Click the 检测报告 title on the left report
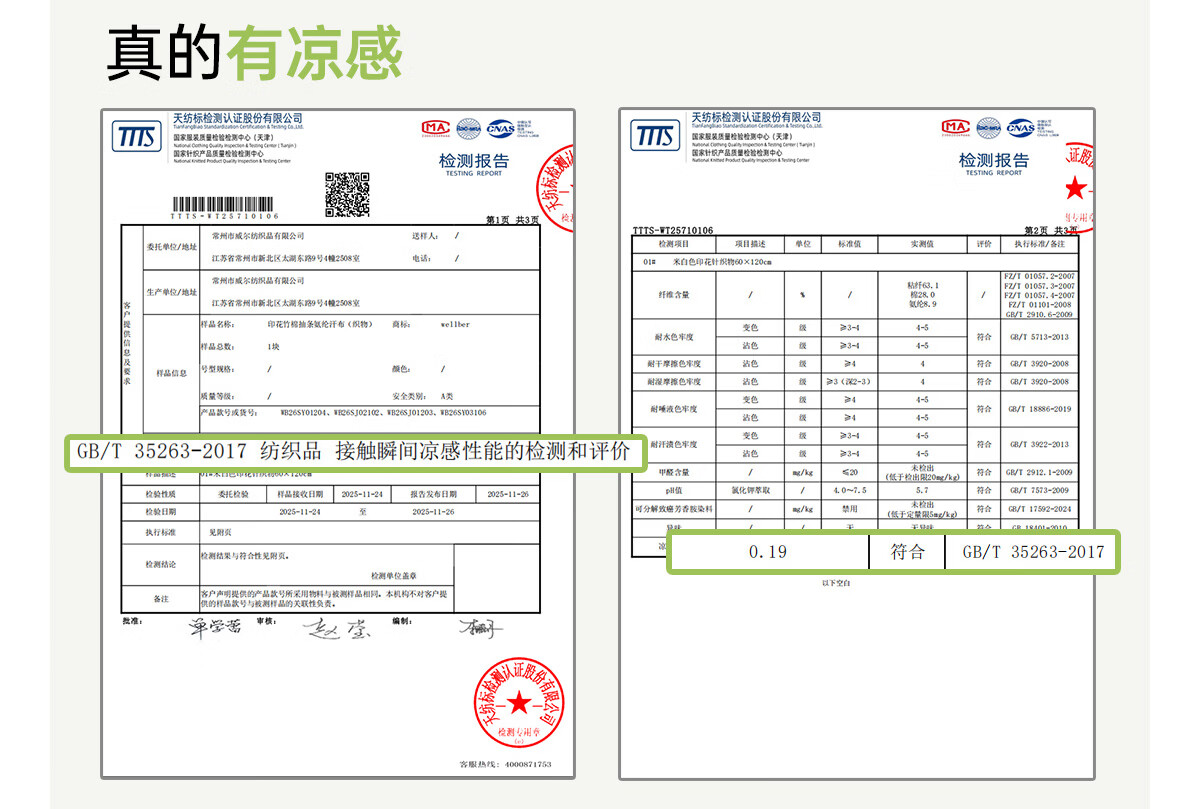Image resolution: width=1200 pixels, height=809 pixels. point(474,163)
